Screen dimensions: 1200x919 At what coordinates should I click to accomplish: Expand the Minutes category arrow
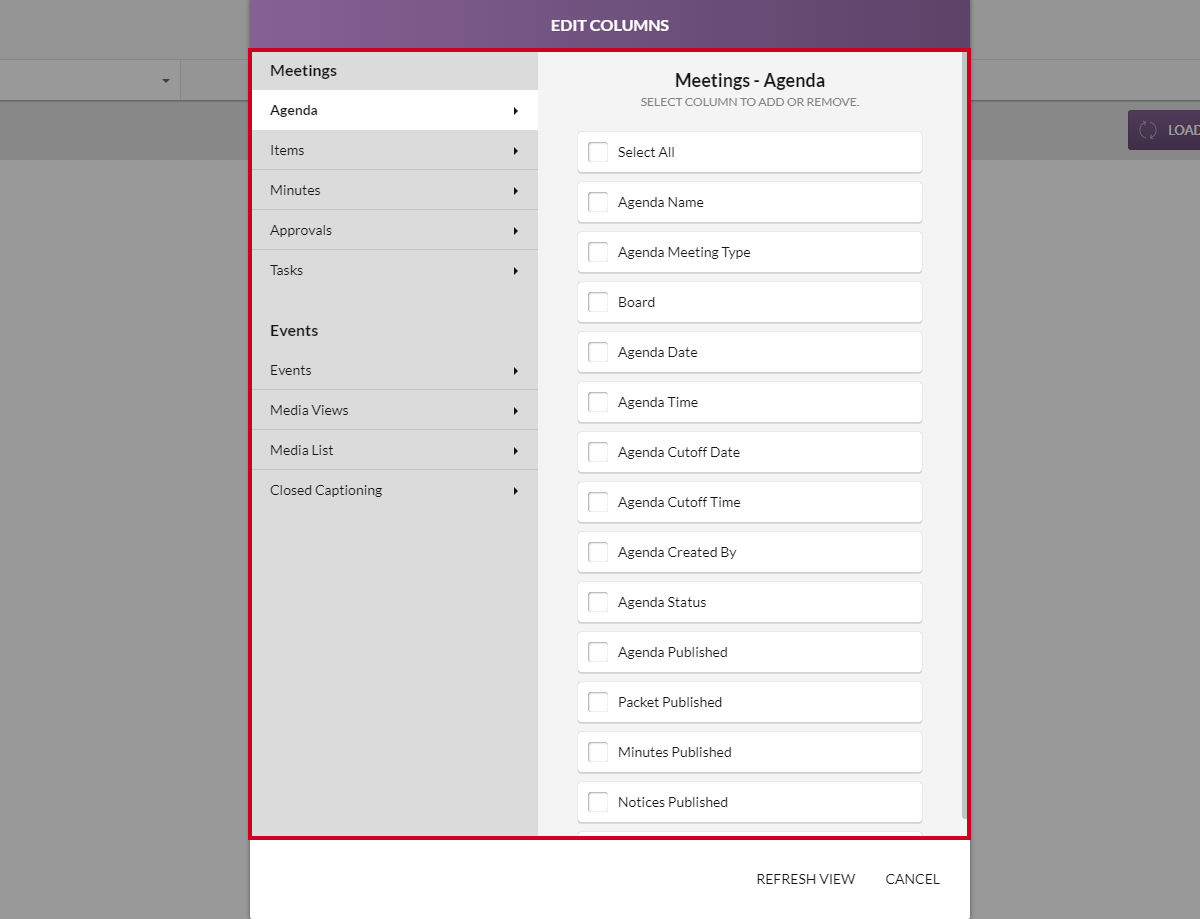pyautogui.click(x=516, y=191)
